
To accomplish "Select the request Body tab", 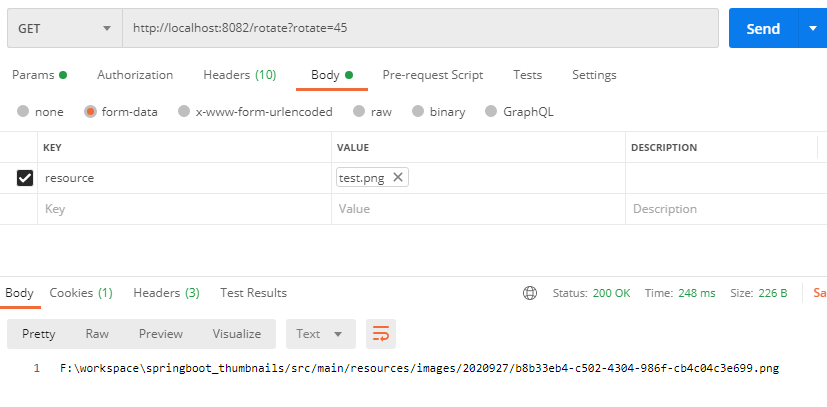I will pos(332,75).
